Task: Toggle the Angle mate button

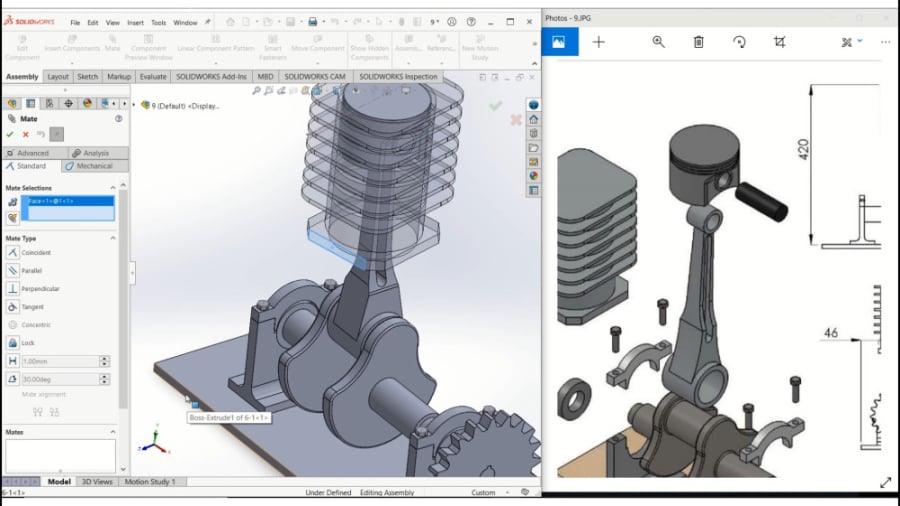Action: tap(13, 380)
